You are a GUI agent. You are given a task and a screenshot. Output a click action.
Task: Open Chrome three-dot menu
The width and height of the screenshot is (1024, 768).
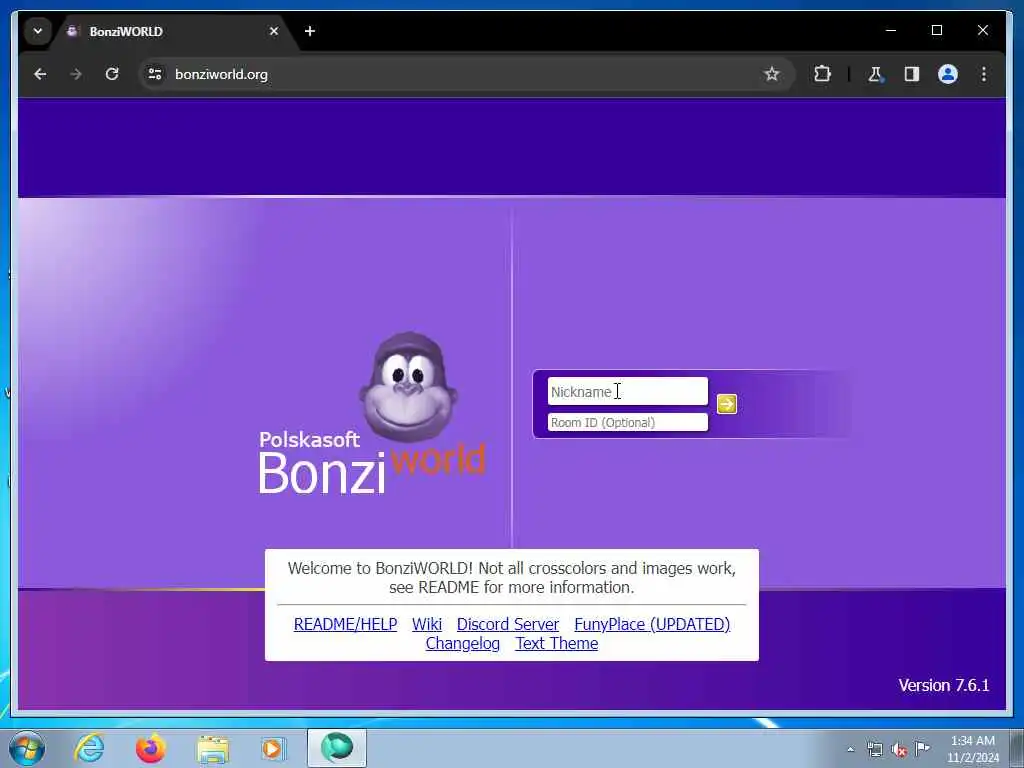pos(984,74)
